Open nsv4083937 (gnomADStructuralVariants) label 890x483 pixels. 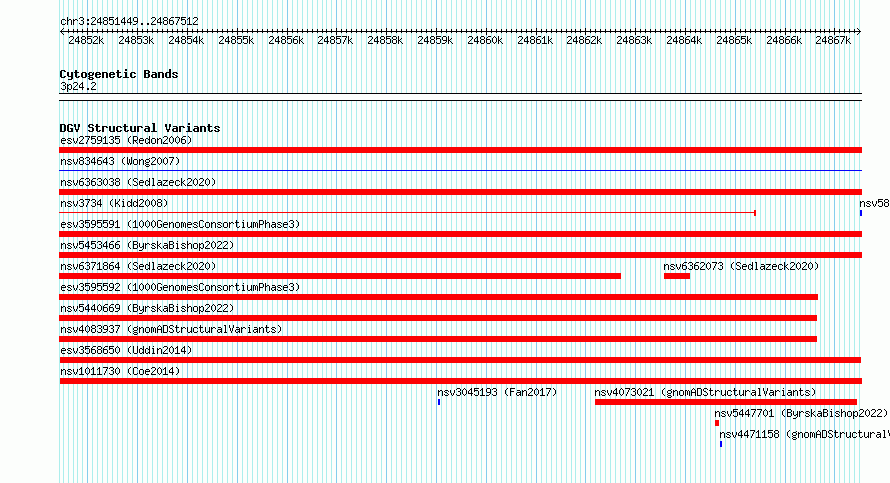171,329
